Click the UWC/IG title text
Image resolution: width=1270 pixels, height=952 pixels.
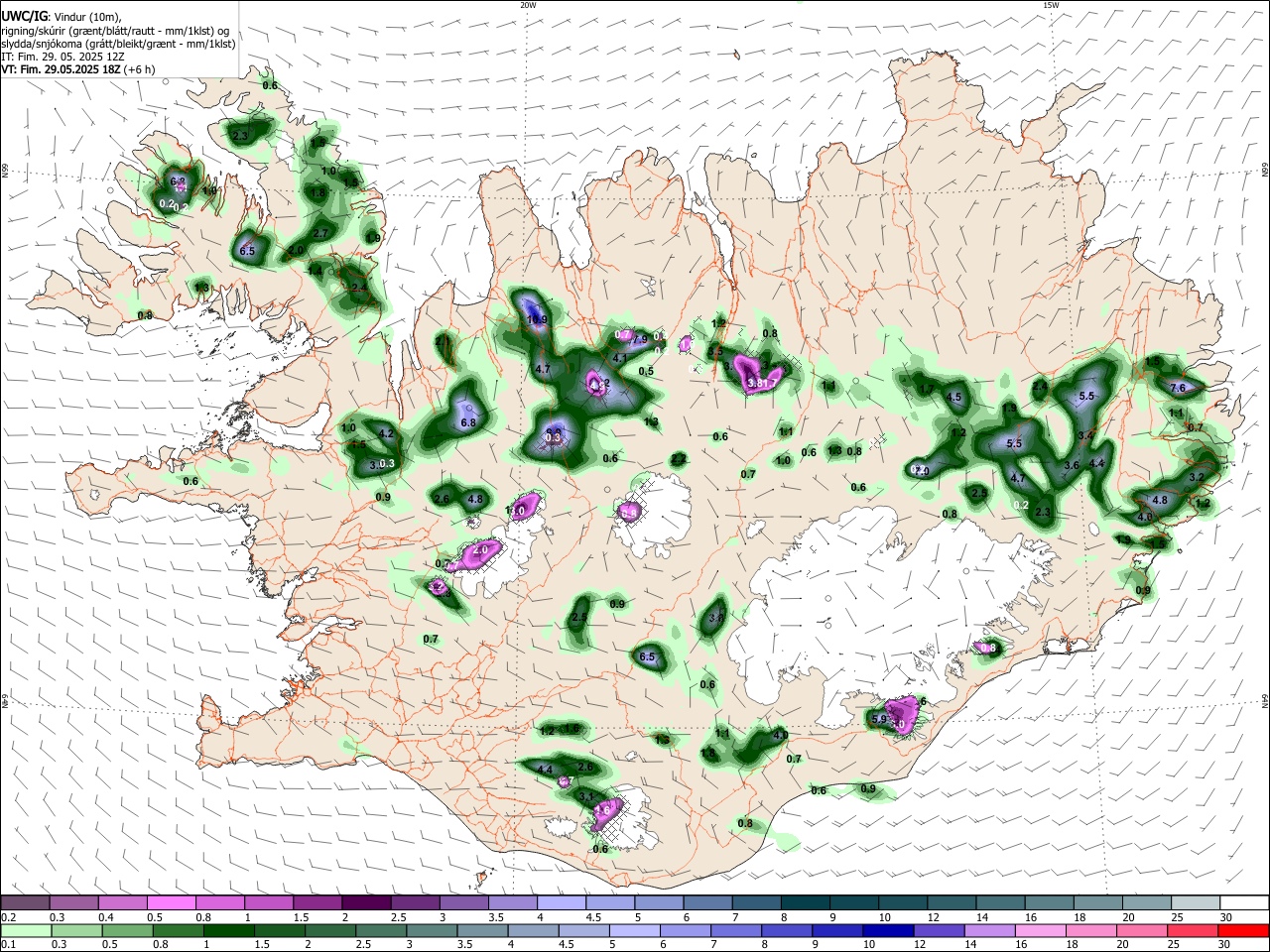coord(24,16)
